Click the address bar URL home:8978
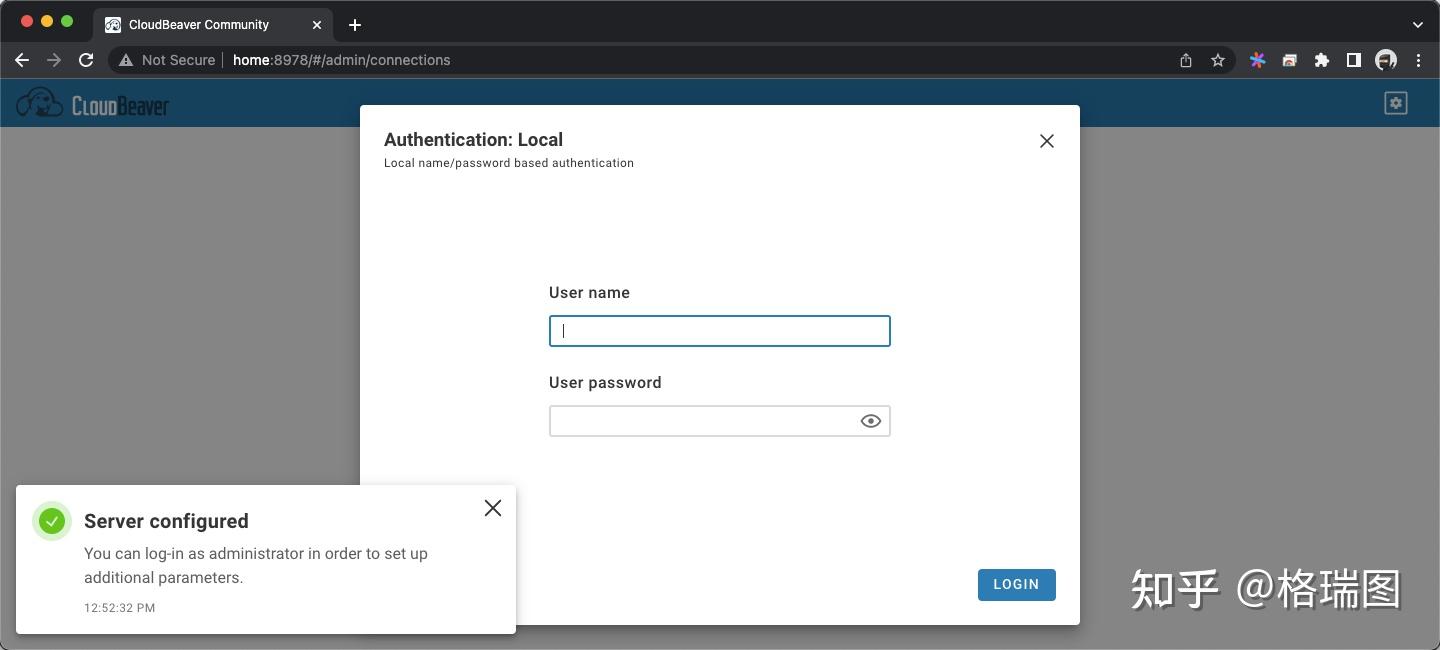Image resolution: width=1440 pixels, height=650 pixels. pos(342,60)
